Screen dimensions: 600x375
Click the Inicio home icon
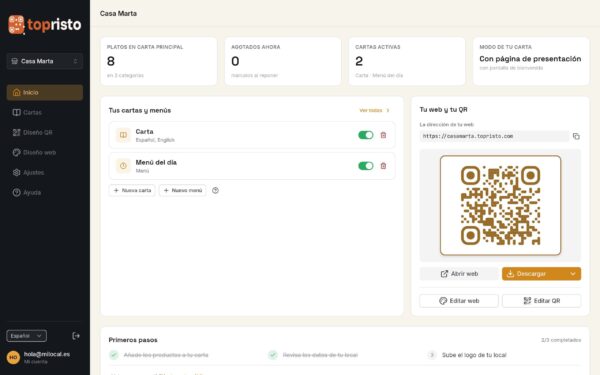point(16,93)
